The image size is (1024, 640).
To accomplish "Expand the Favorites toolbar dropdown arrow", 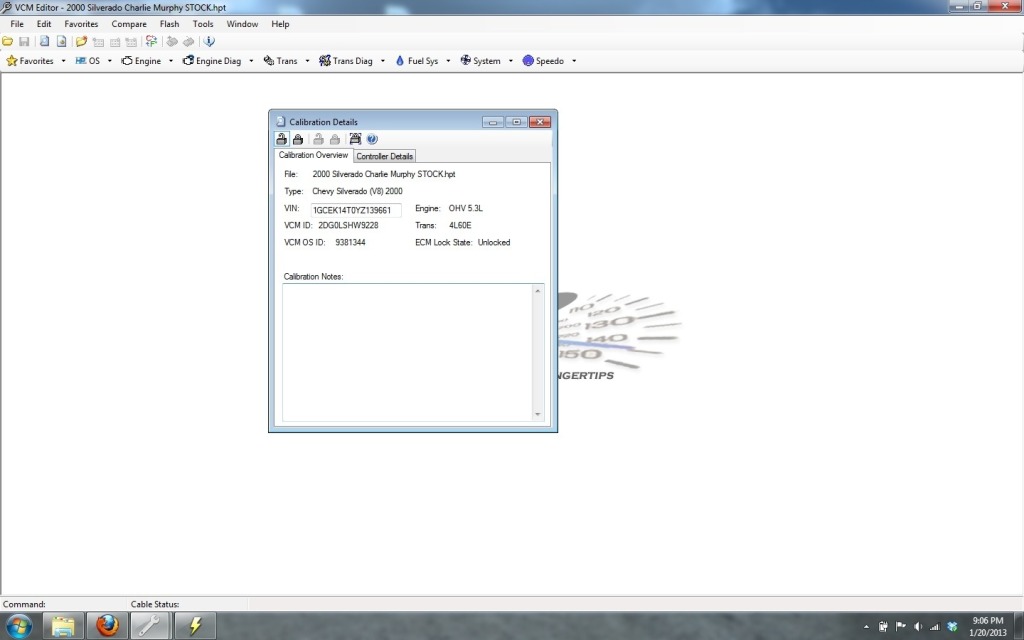I will click(x=63, y=61).
